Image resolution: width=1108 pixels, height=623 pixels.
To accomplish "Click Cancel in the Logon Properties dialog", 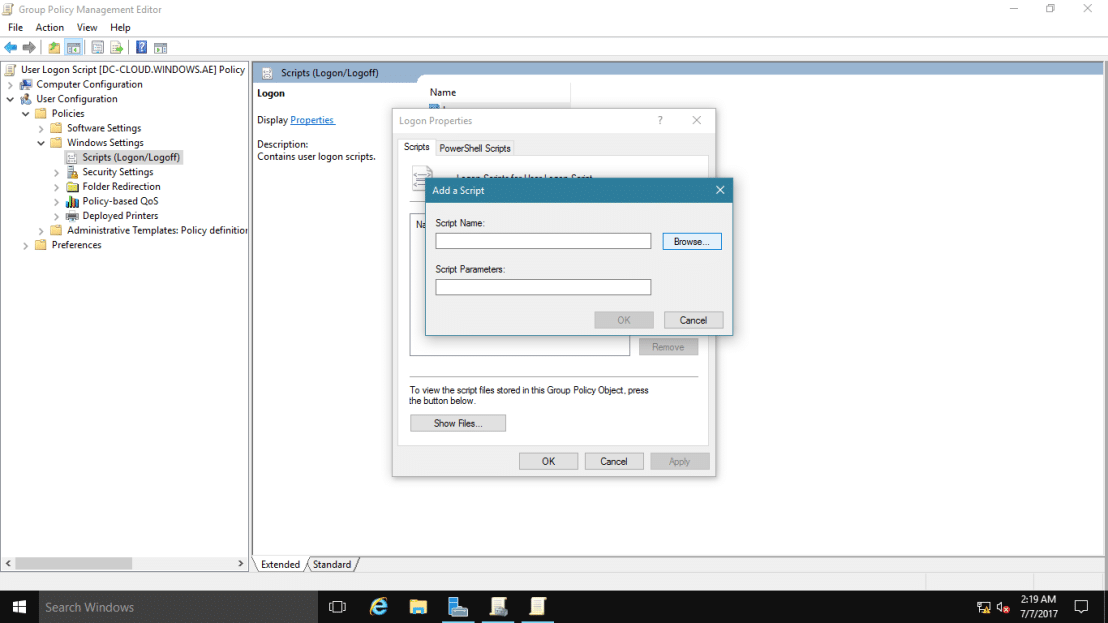I will point(614,461).
